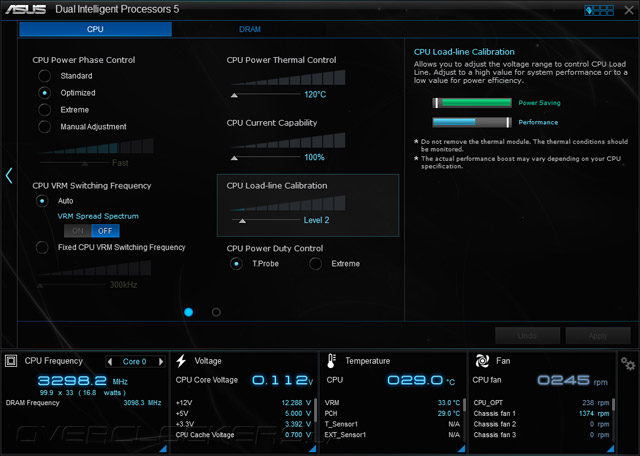The height and width of the screenshot is (456, 640).
Task: Click the Apply button
Action: coord(598,336)
